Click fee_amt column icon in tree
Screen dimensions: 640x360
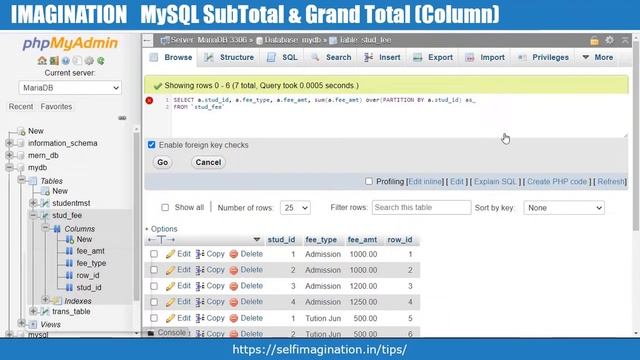click(x=69, y=251)
